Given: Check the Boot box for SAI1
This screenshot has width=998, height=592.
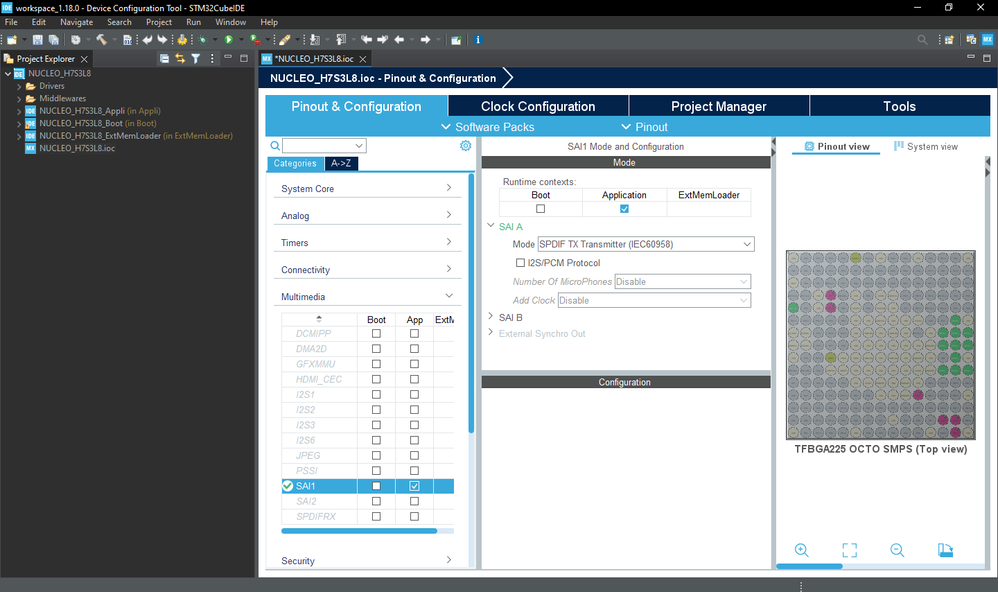Looking at the screenshot, I should point(376,486).
